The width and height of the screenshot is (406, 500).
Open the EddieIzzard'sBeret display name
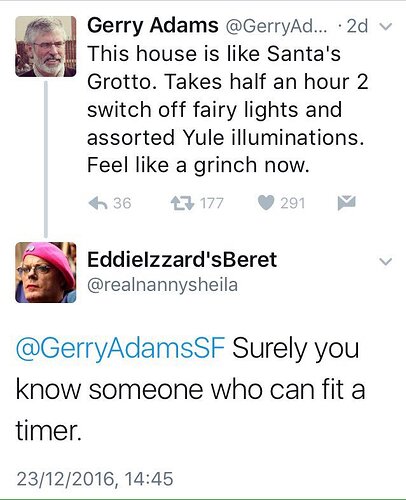(x=182, y=260)
